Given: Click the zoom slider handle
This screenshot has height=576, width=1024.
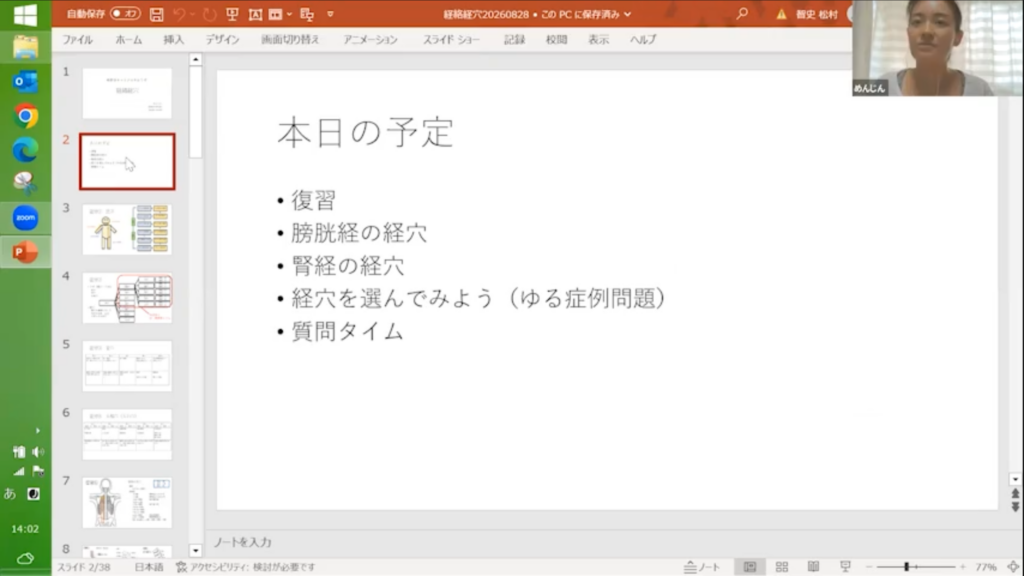Looking at the screenshot, I should (906, 567).
